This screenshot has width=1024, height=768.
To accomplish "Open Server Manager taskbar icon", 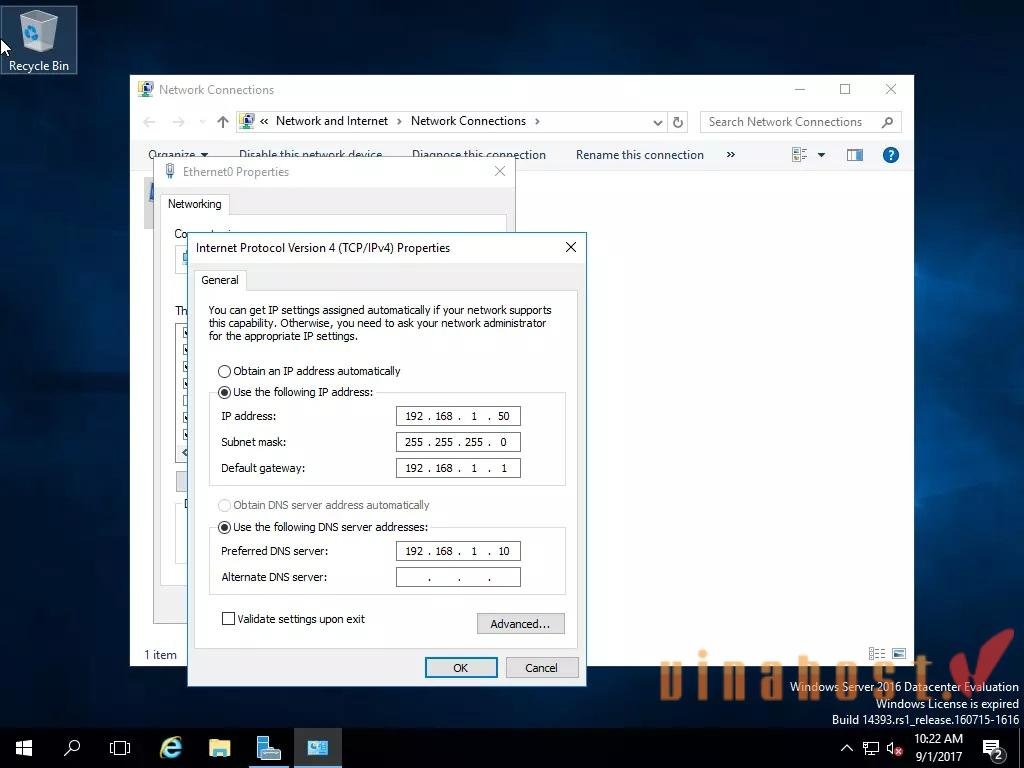I will 268,748.
